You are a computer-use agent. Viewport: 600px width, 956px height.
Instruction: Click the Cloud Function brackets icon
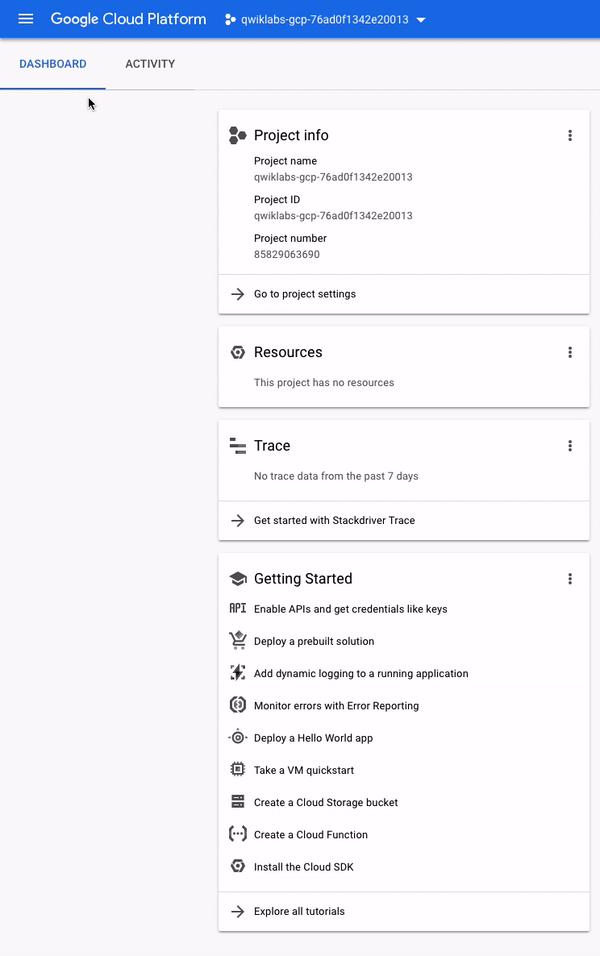(237, 834)
